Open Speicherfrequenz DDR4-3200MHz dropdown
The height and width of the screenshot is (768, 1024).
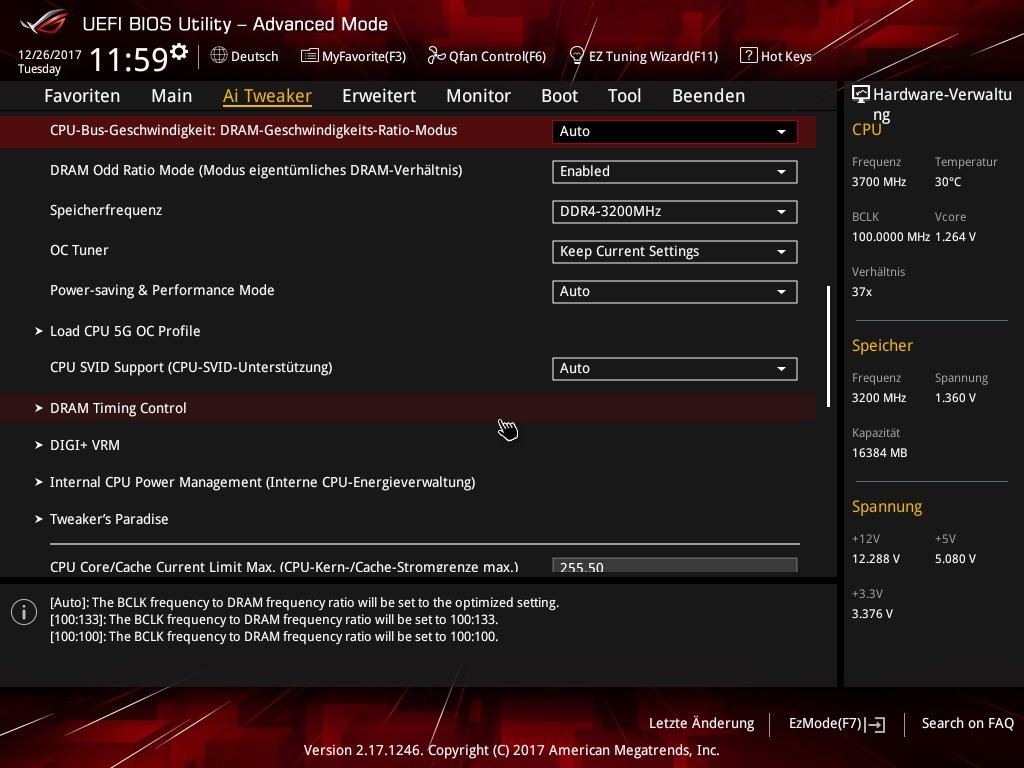click(674, 212)
